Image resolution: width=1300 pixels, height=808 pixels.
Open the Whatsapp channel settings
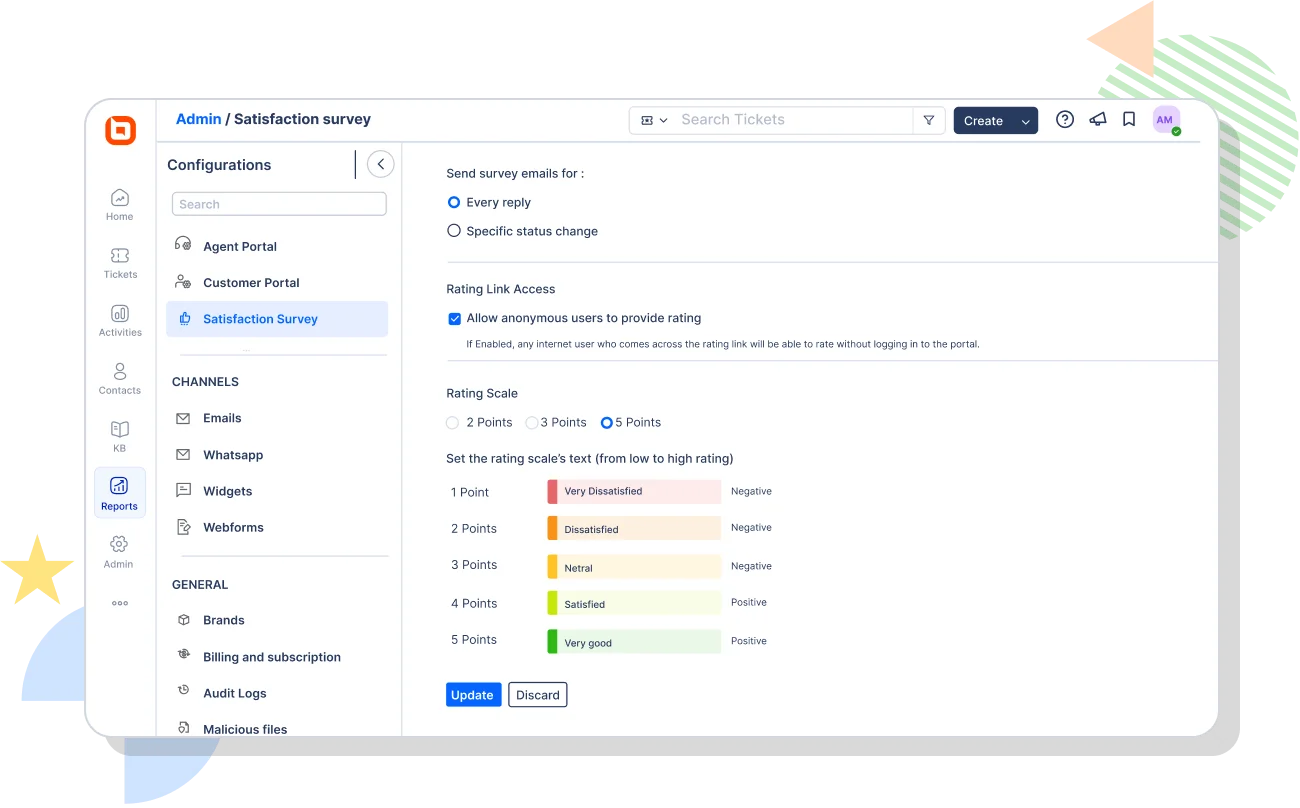(x=231, y=455)
